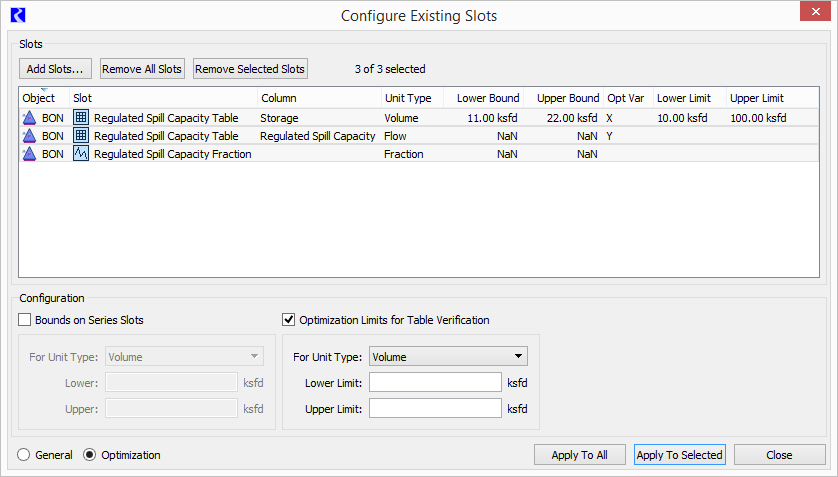This screenshot has height=477, width=838.
Task: Click the sort indicator above Object column
Action: tap(44, 89)
